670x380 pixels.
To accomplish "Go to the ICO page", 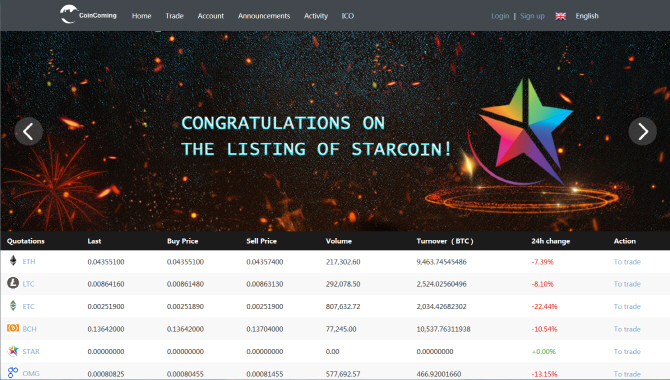I will coord(347,16).
